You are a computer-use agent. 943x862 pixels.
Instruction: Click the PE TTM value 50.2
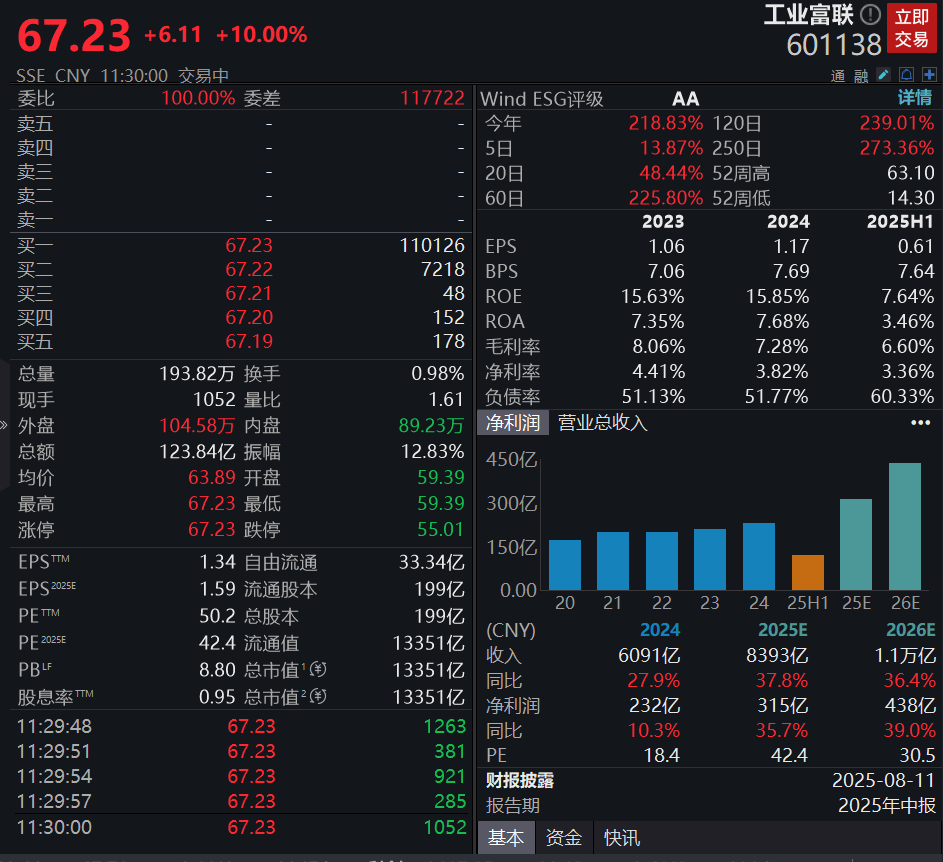[x=217, y=615]
